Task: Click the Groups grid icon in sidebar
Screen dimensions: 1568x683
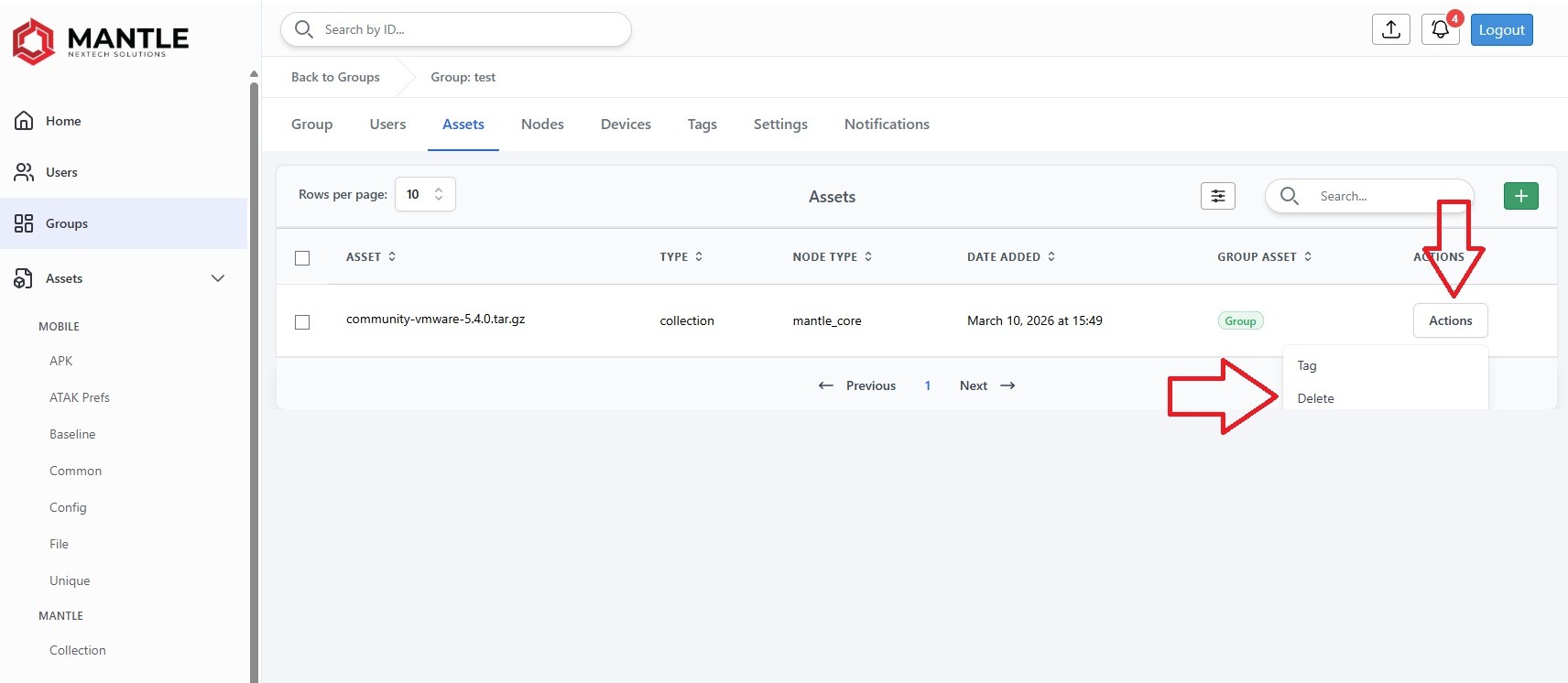Action: [24, 223]
